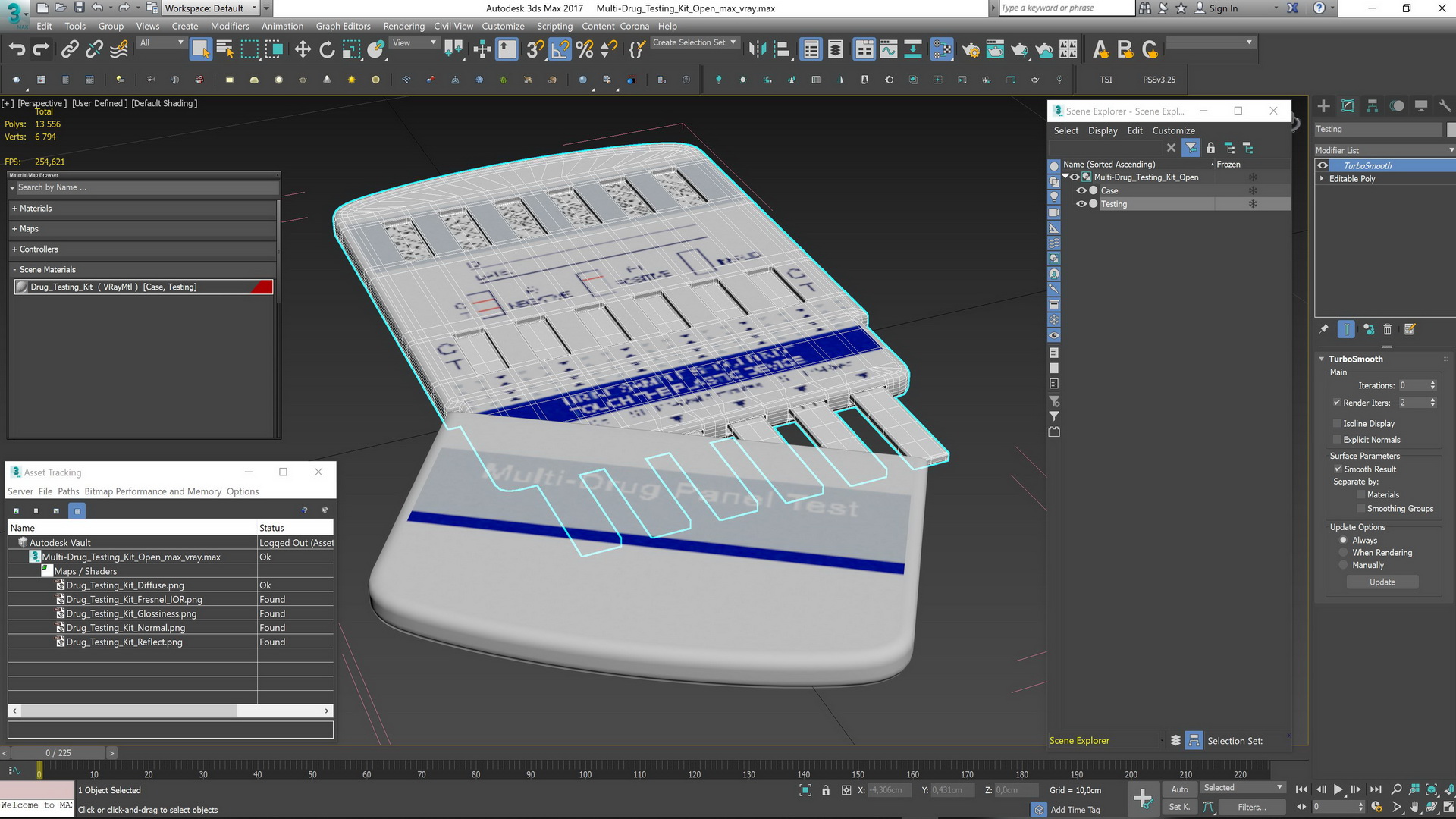Select the When Rendering update option
The width and height of the screenshot is (1456, 819).
[x=1344, y=553]
